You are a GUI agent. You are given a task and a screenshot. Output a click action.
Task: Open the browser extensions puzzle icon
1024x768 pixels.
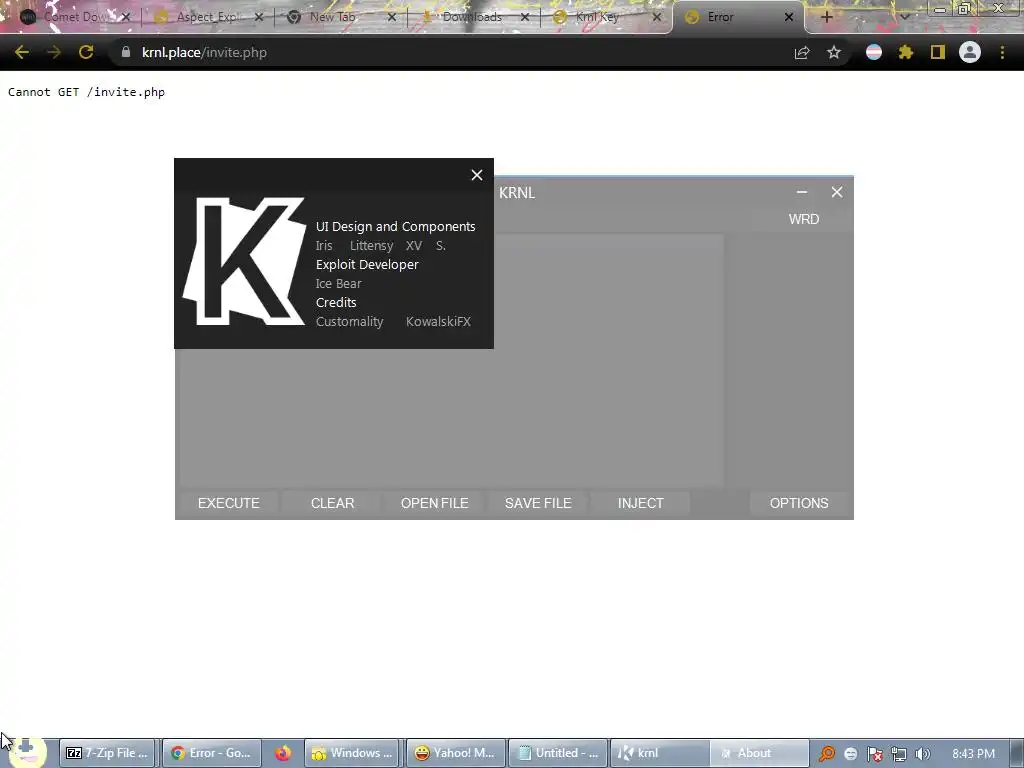click(x=906, y=52)
